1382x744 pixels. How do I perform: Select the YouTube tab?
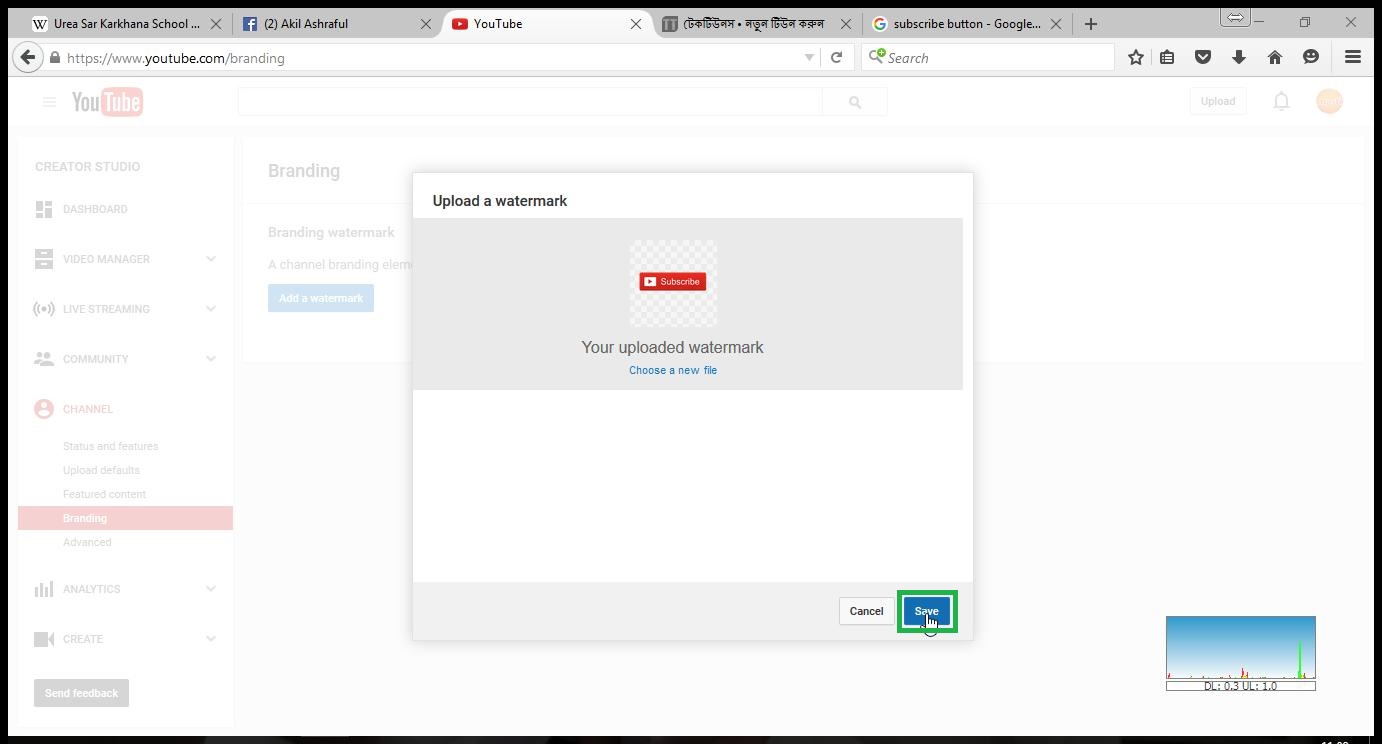(x=545, y=24)
